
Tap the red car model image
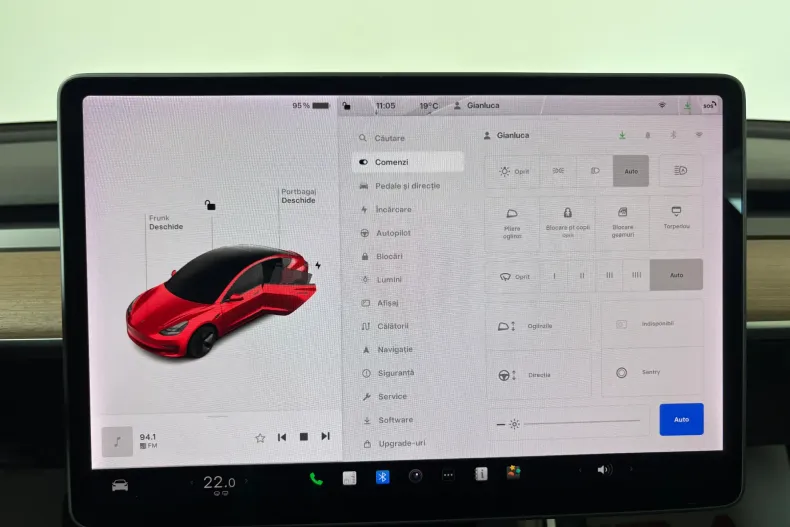pos(221,301)
